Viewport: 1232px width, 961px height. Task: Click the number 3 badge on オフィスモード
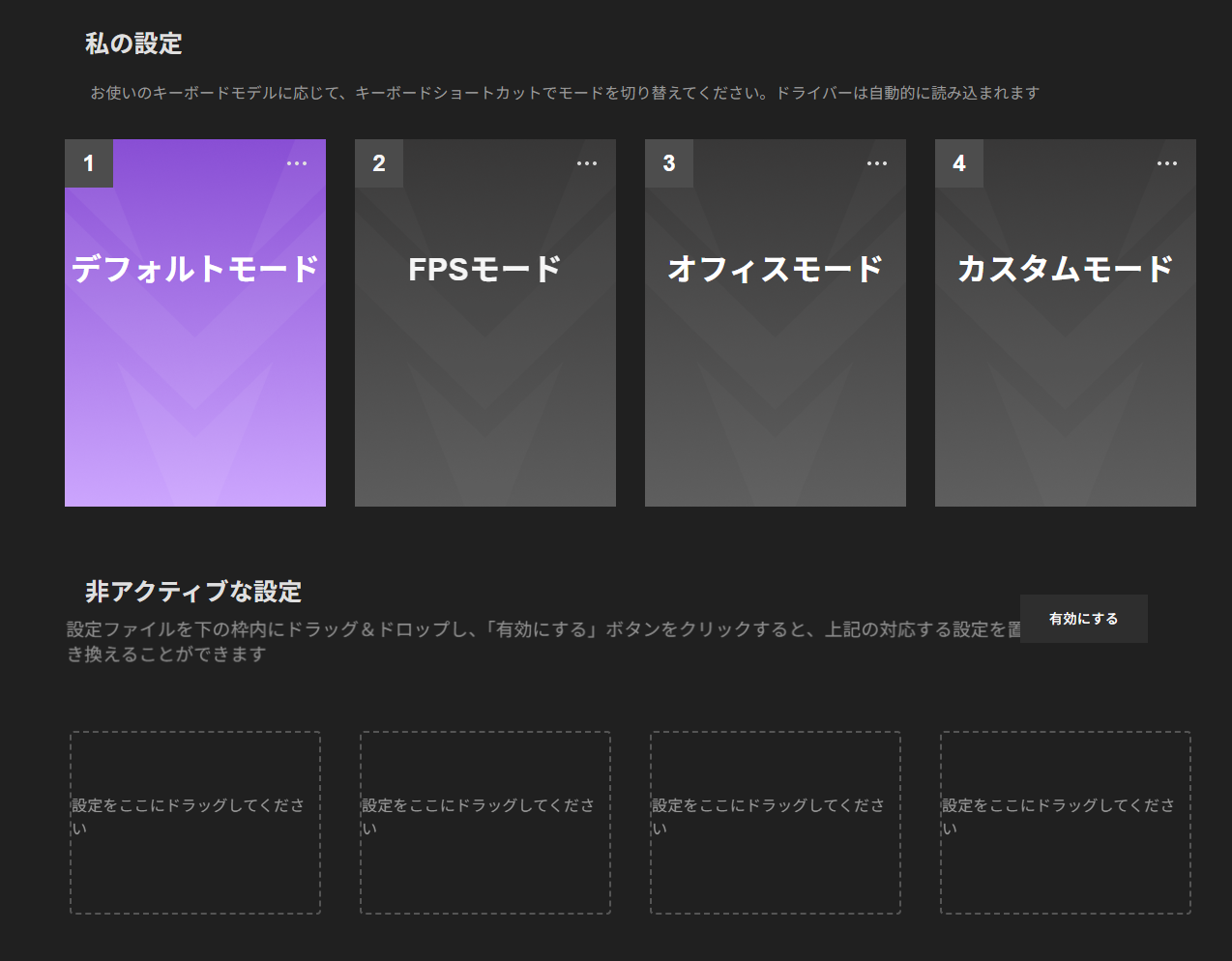pyautogui.click(x=669, y=163)
